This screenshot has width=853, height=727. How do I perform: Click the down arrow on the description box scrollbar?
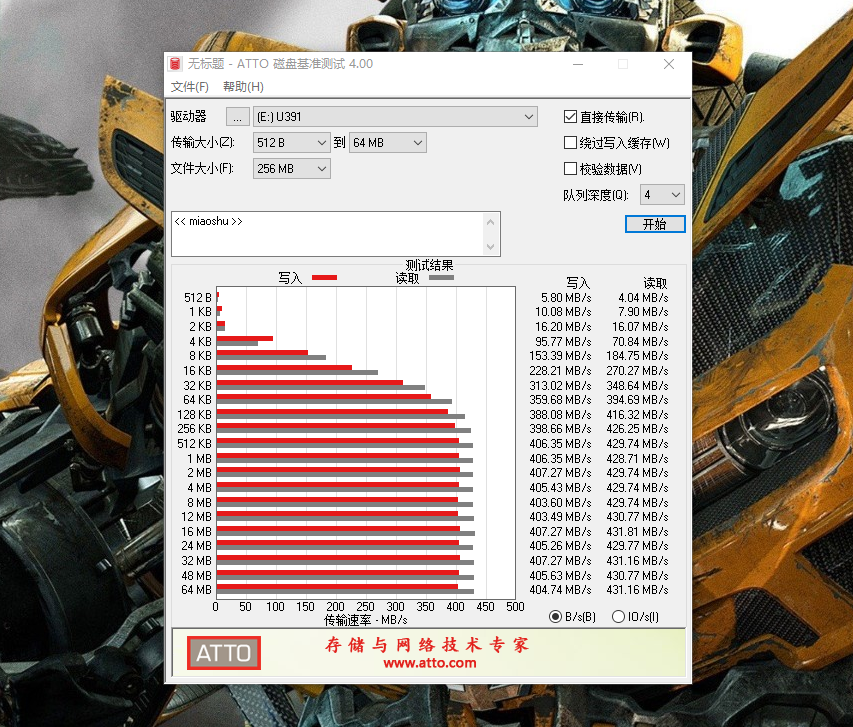489,247
